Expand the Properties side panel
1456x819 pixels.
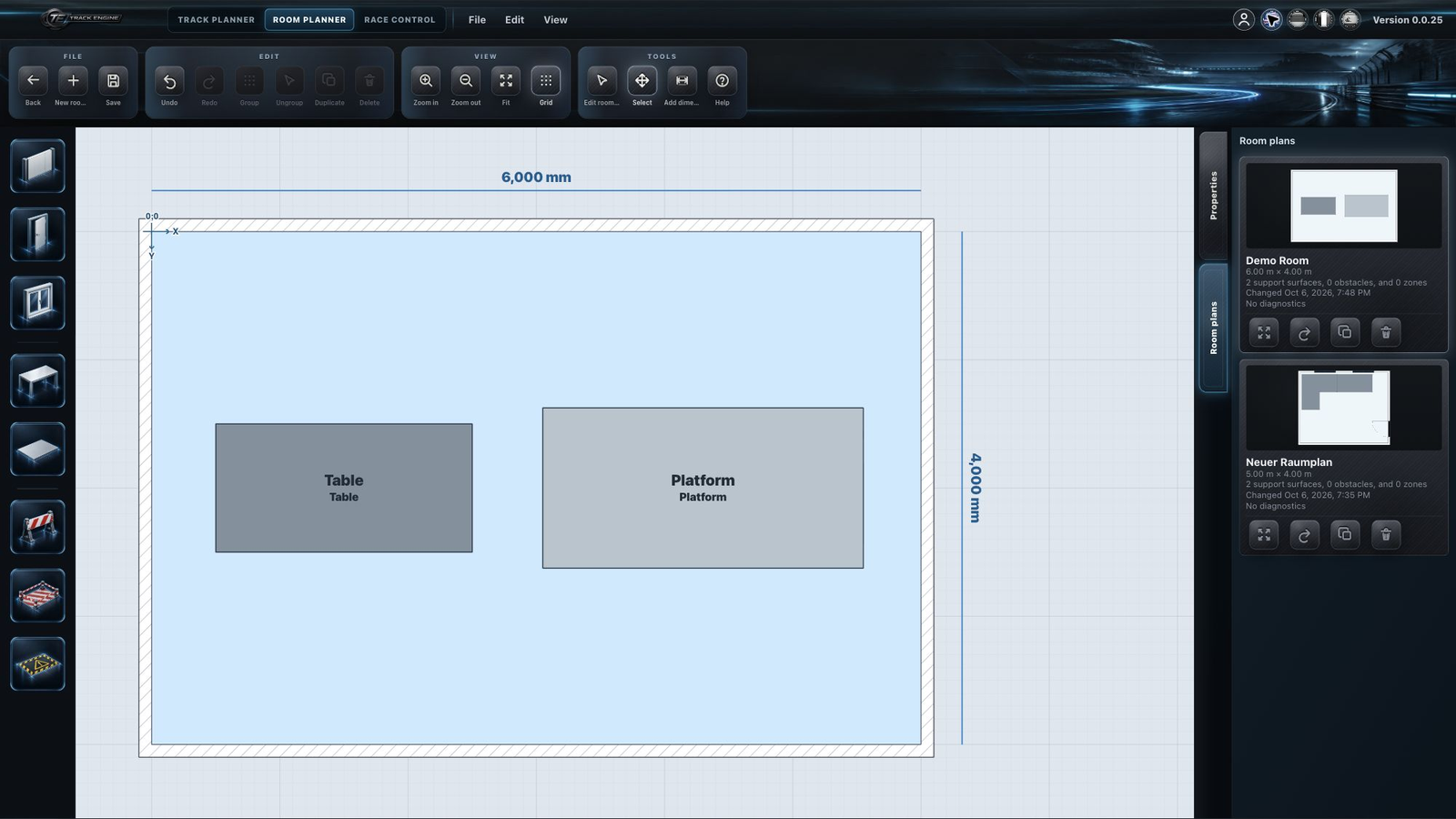[1213, 196]
